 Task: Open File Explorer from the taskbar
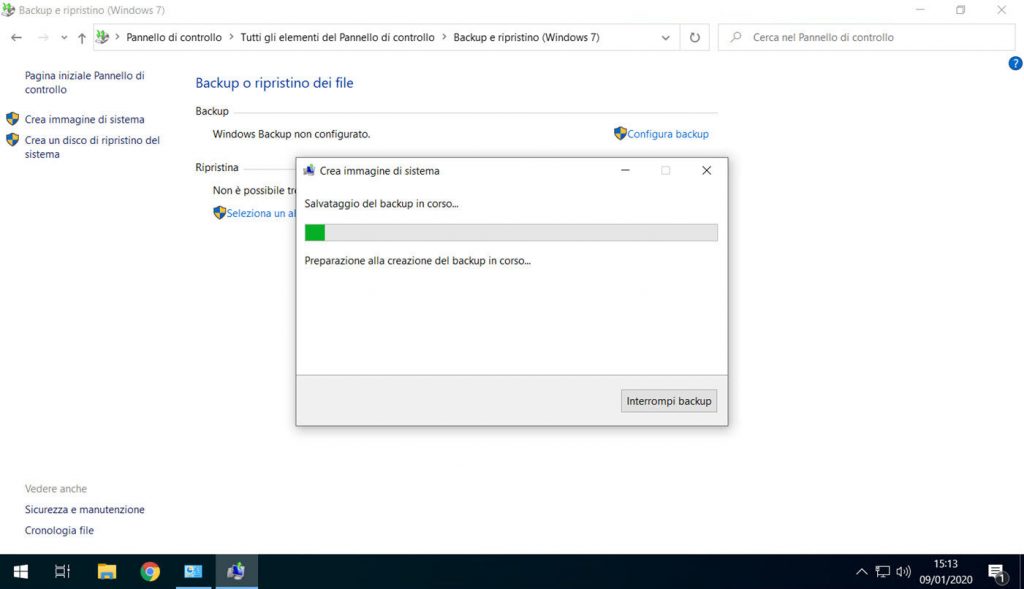click(x=107, y=572)
